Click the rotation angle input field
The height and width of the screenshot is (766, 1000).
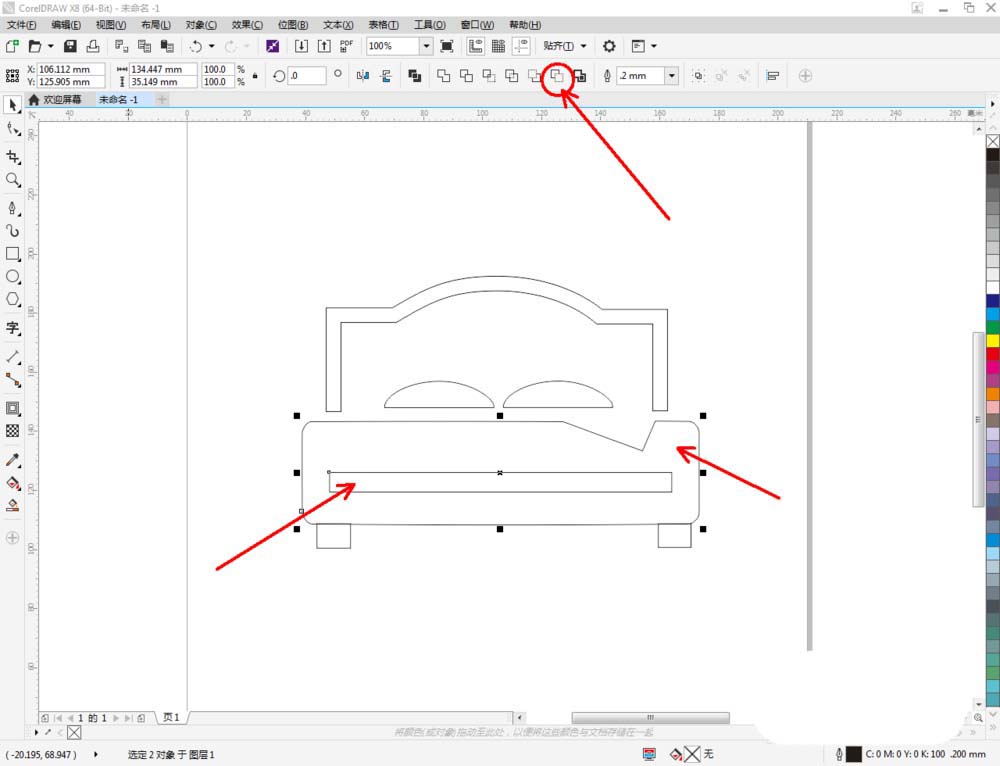[307, 76]
